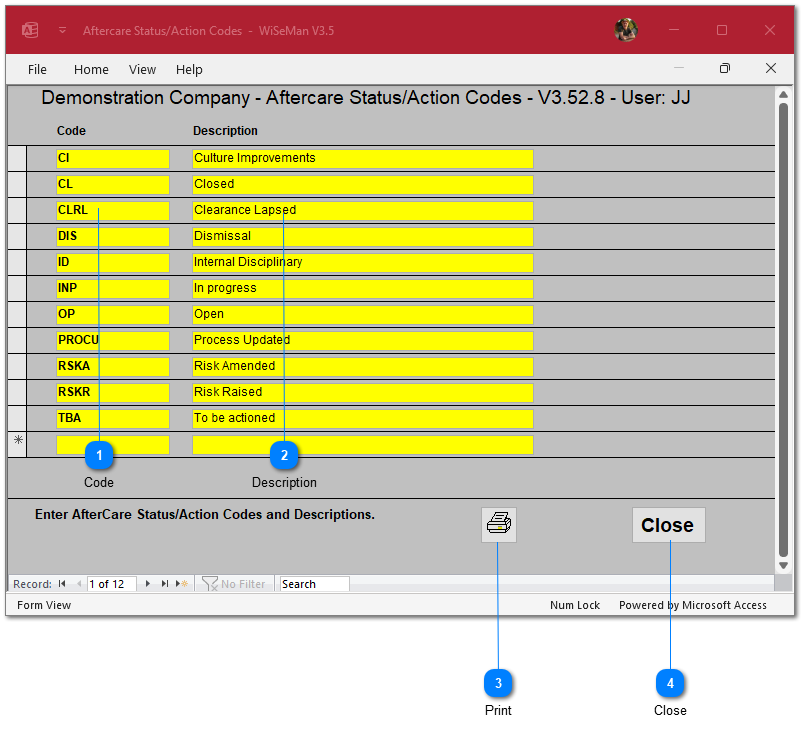Open the Help menu
The image size is (804, 734).
[x=189, y=70]
